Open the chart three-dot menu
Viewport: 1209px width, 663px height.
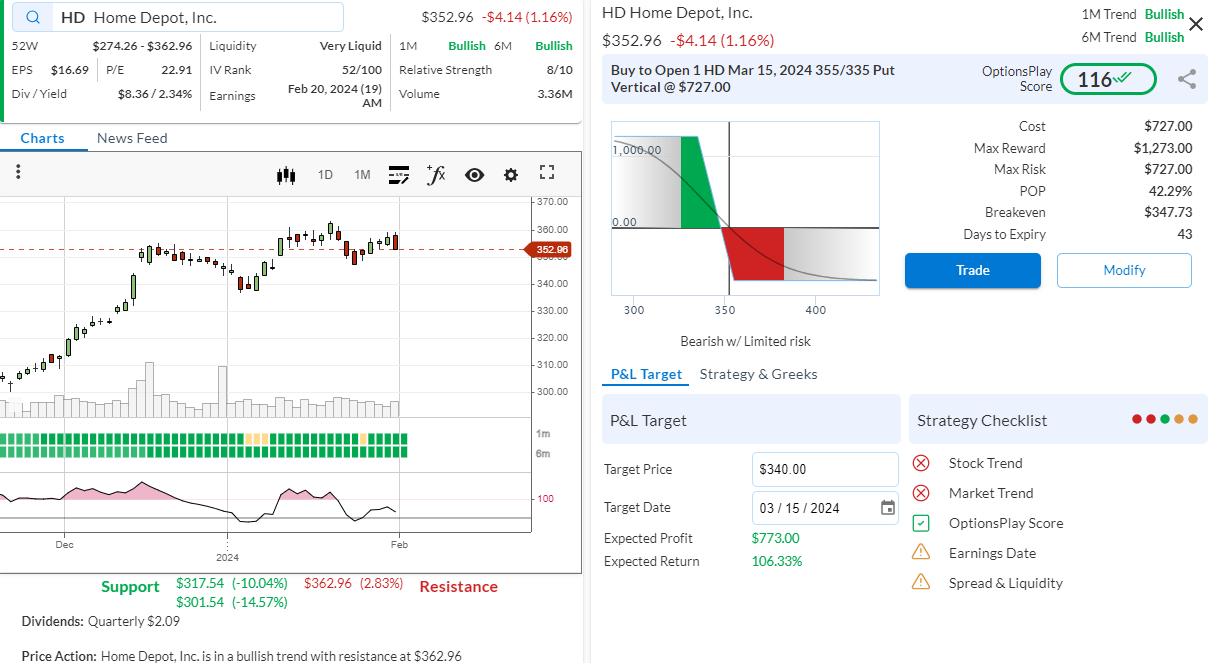18,172
